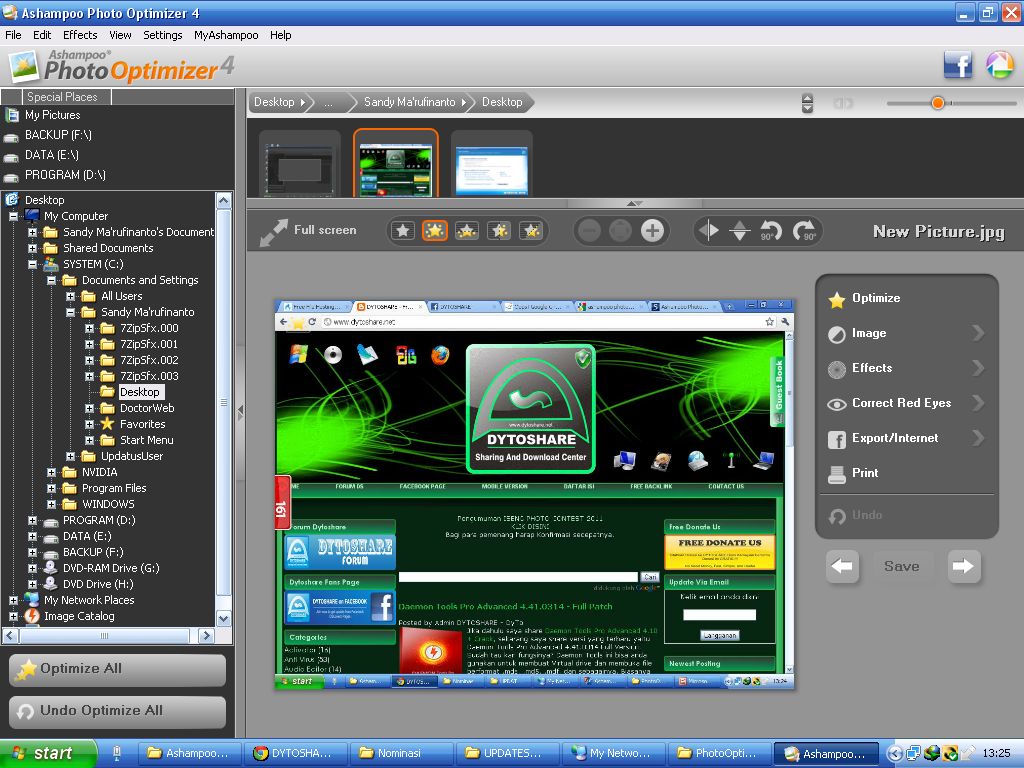The image size is (1024, 768).
Task: Expand the DVD-RAM Drive (G:) node
Action: click(x=32, y=568)
